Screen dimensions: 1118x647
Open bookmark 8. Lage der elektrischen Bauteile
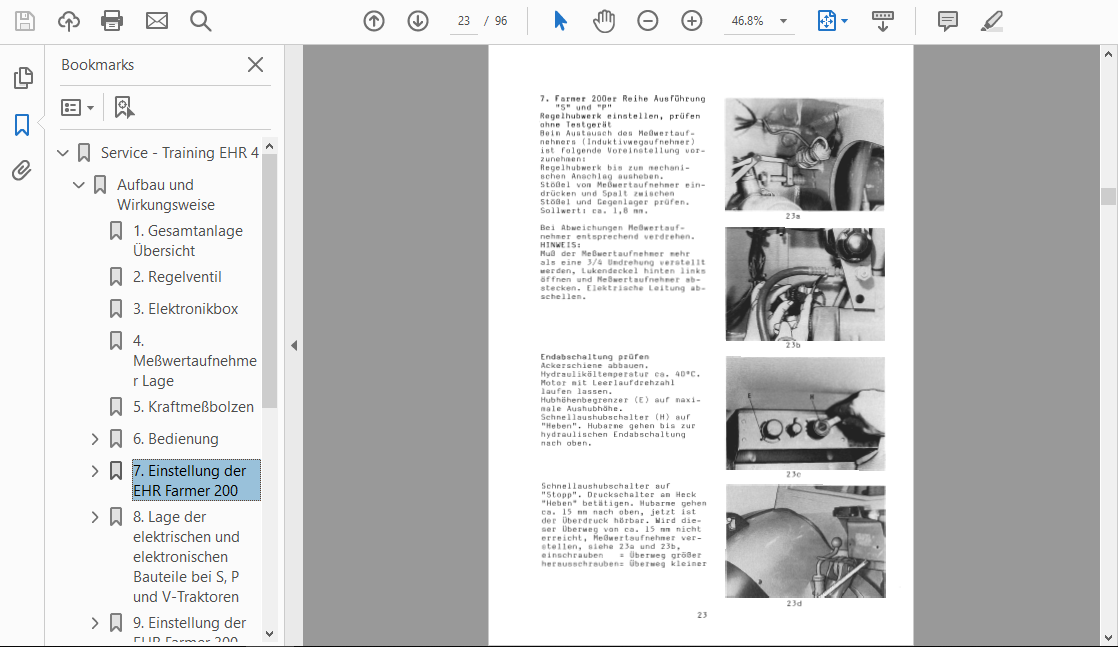point(186,556)
